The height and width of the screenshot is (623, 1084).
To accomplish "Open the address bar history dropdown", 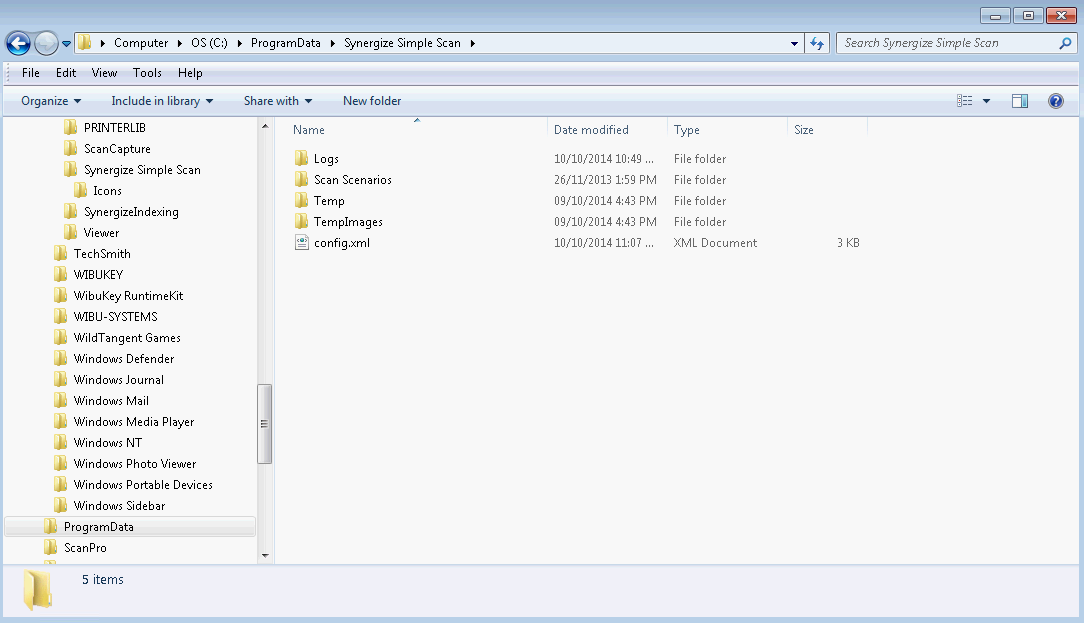I will click(794, 43).
